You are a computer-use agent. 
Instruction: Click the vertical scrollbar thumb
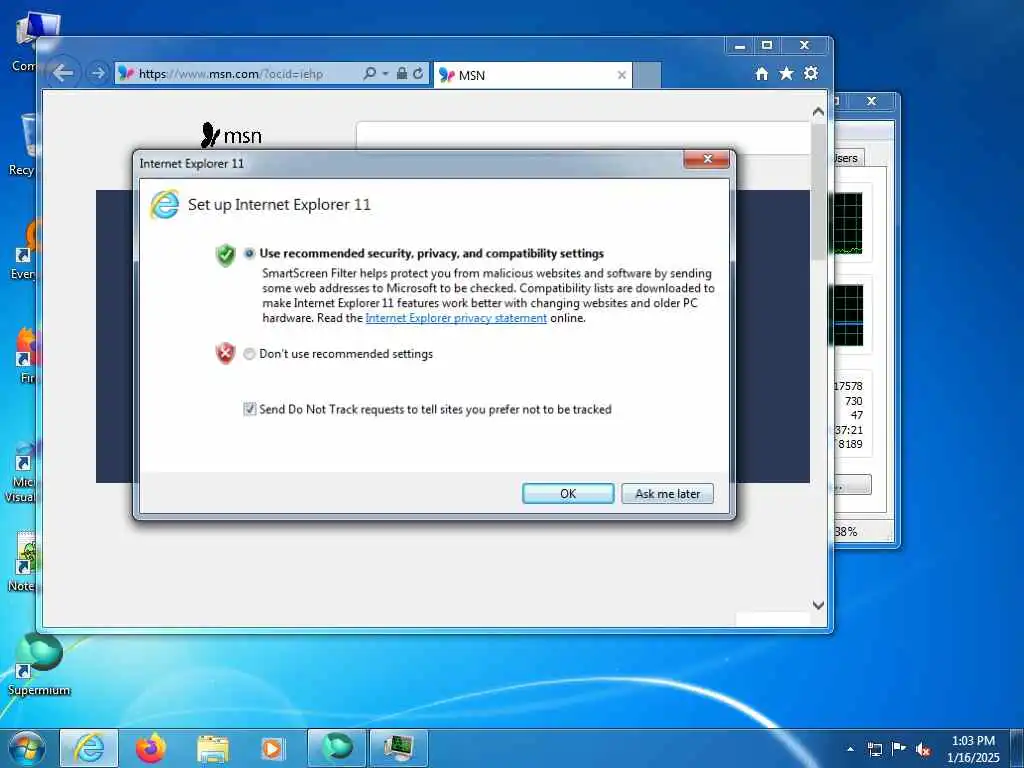point(818,191)
